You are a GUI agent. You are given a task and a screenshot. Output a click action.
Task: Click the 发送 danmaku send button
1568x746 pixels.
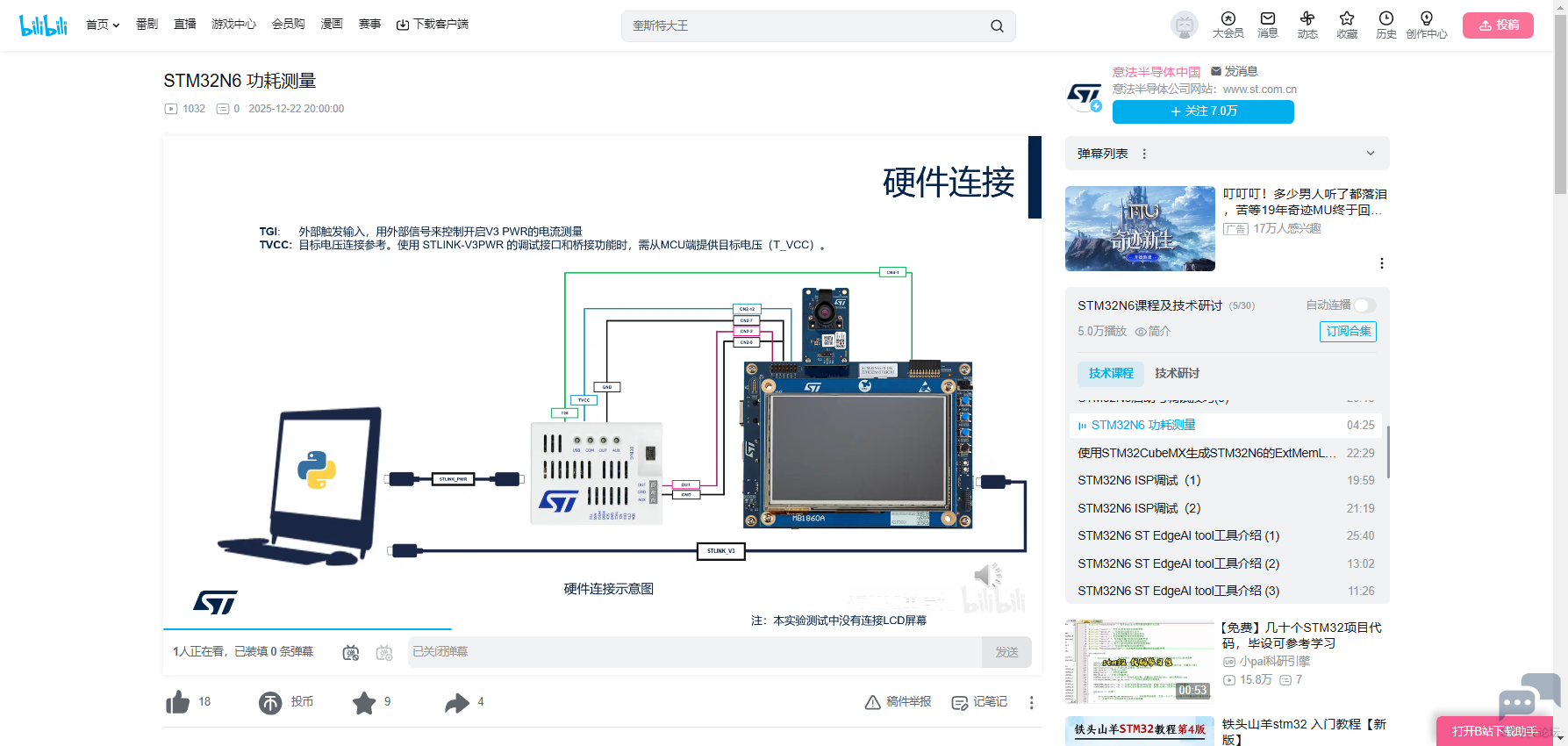1006,652
